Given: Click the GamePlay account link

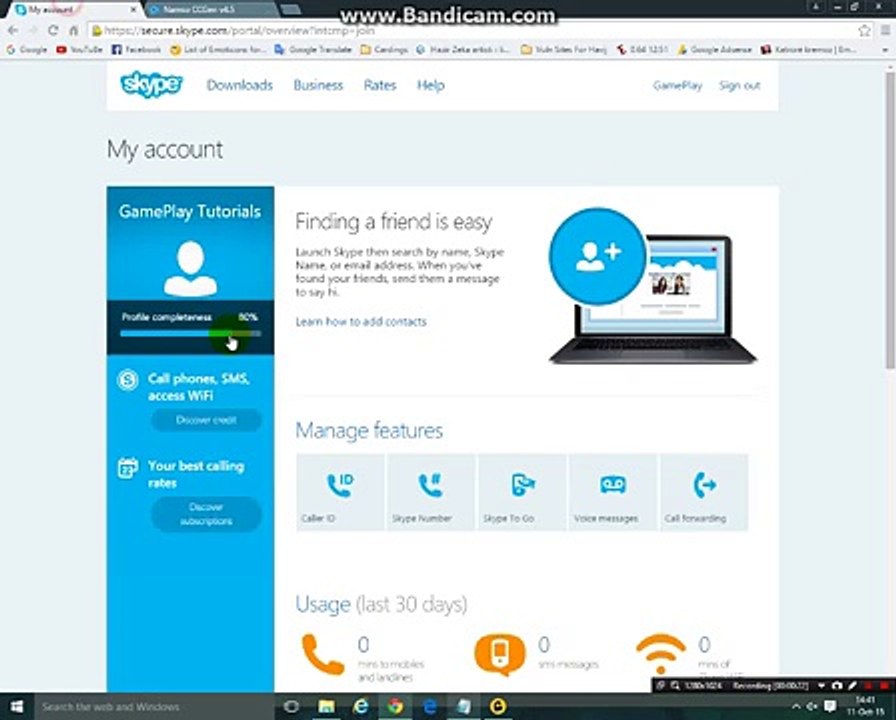Looking at the screenshot, I should point(677,86).
